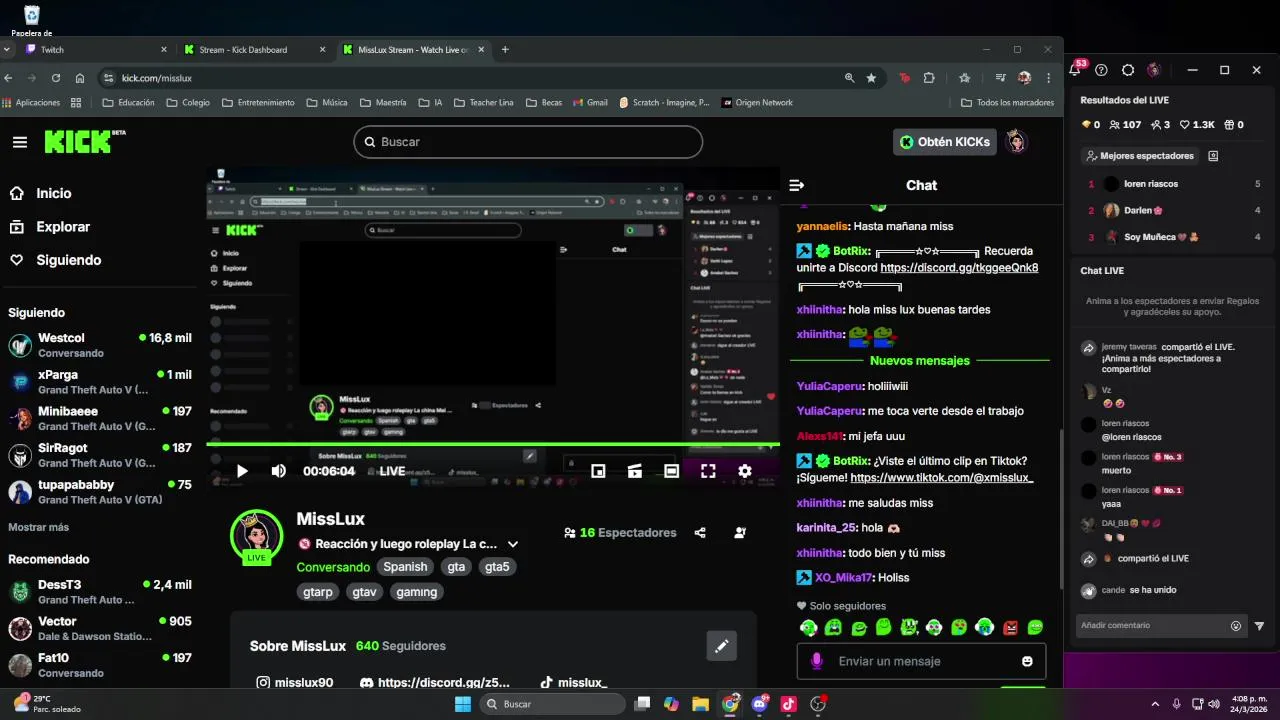Open help question mark in LIVE panel
The width and height of the screenshot is (1280, 720).
click(1101, 70)
